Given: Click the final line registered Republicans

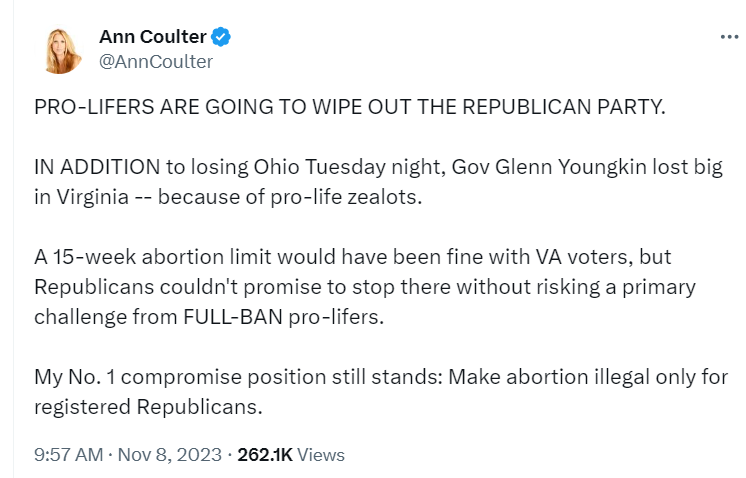Looking at the screenshot, I should 148,407.
